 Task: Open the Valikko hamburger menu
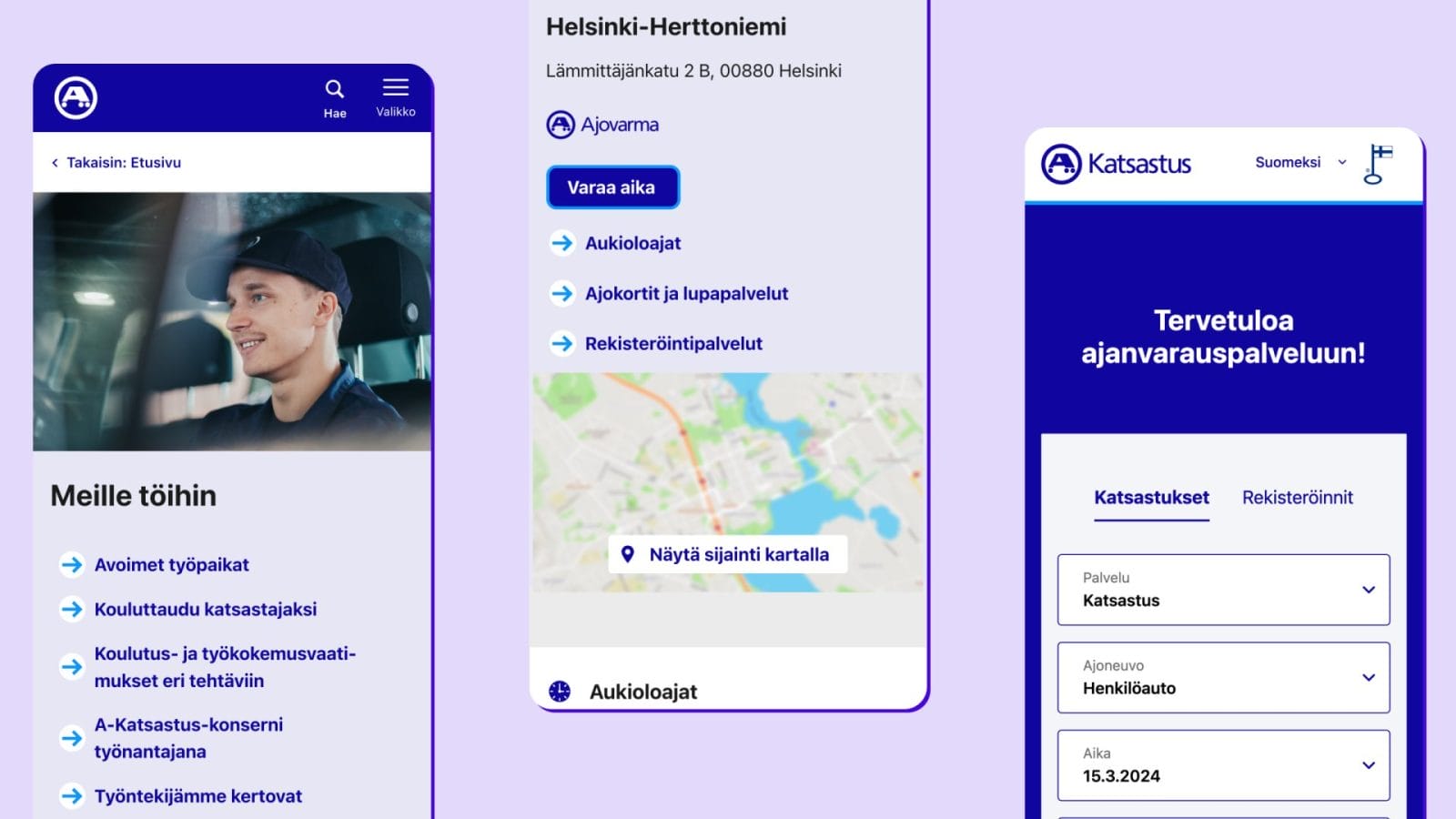tap(395, 86)
